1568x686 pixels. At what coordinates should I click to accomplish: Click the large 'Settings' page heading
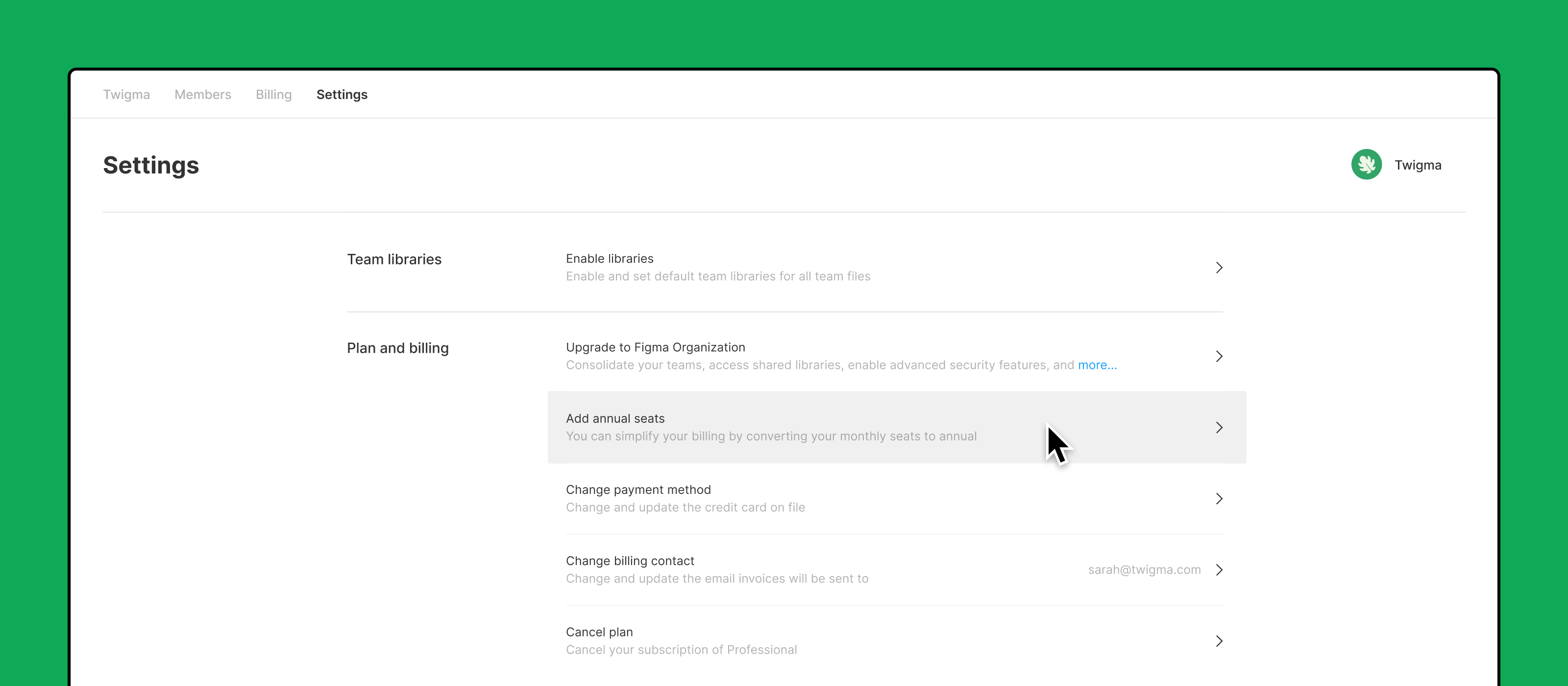(x=150, y=166)
